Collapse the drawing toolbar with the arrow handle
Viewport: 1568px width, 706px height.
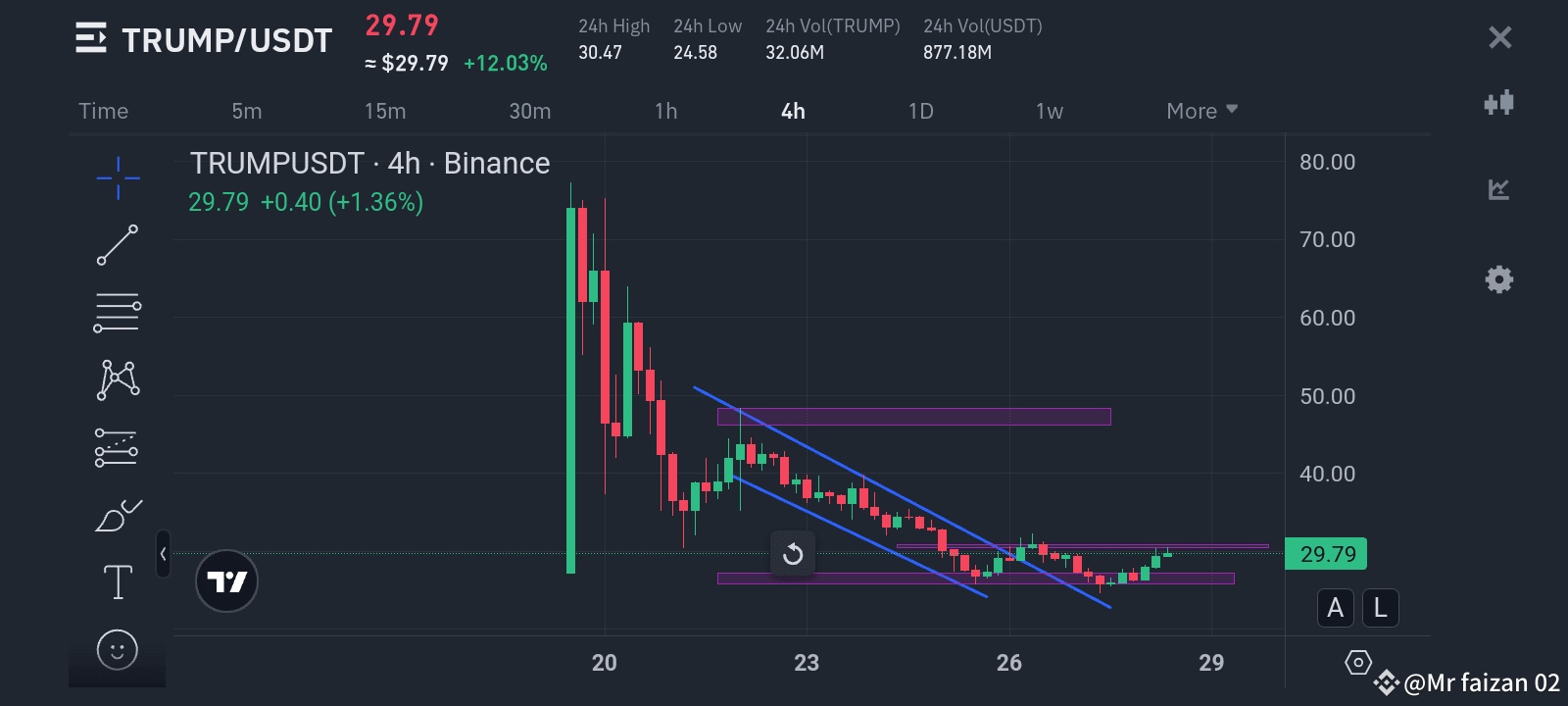click(163, 554)
